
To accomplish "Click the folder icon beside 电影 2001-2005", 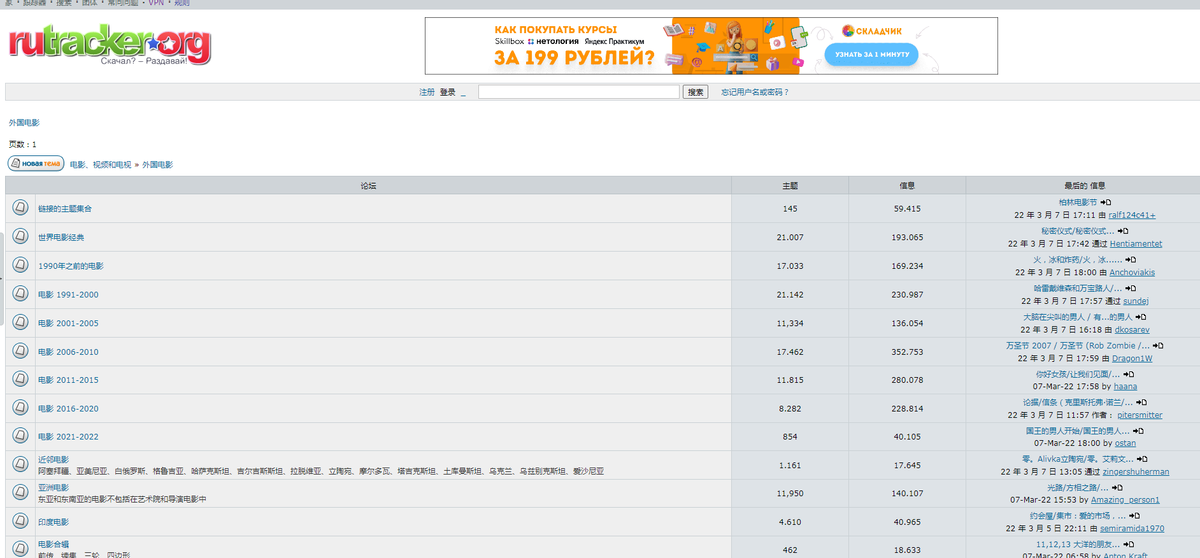I will click(x=20, y=323).
